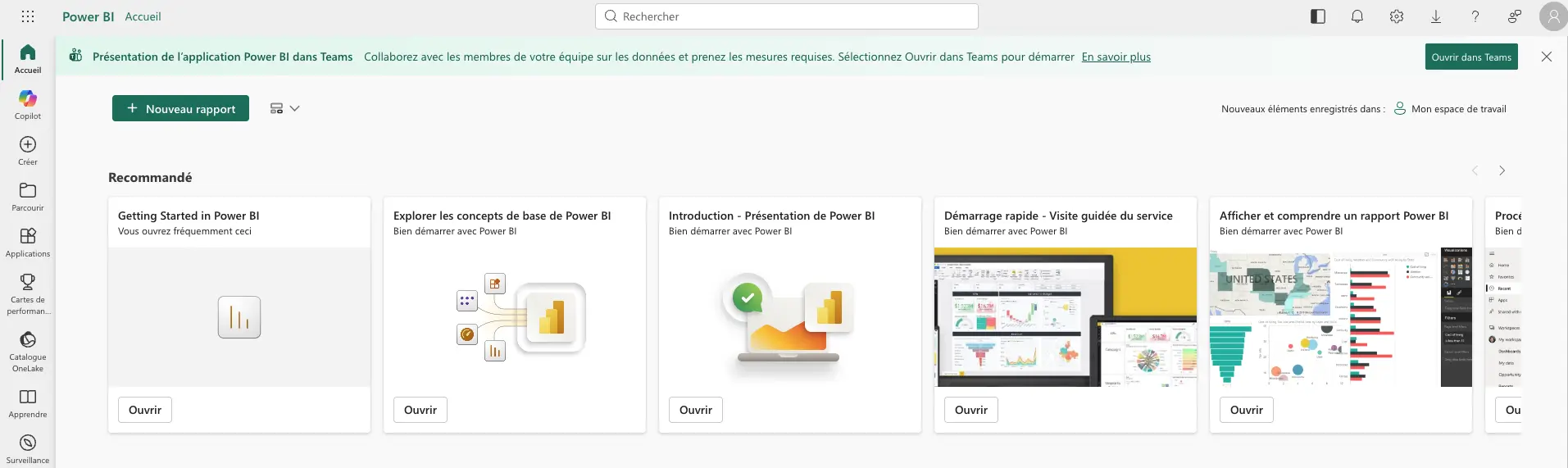
Task: Click text Vous ouvrez fréquemment ceci
Action: [x=184, y=231]
